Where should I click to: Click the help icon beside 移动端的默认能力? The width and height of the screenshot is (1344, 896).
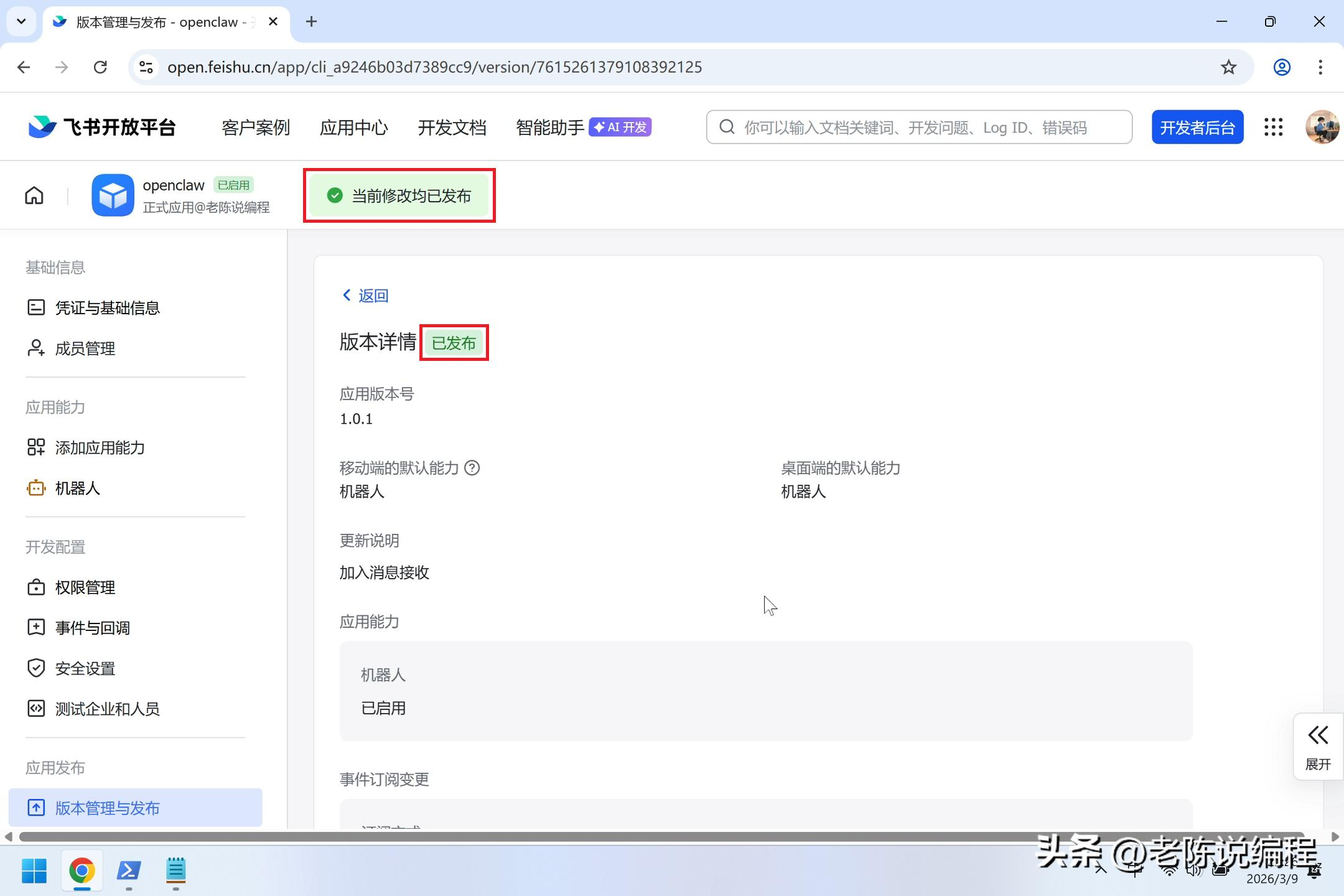click(x=472, y=468)
